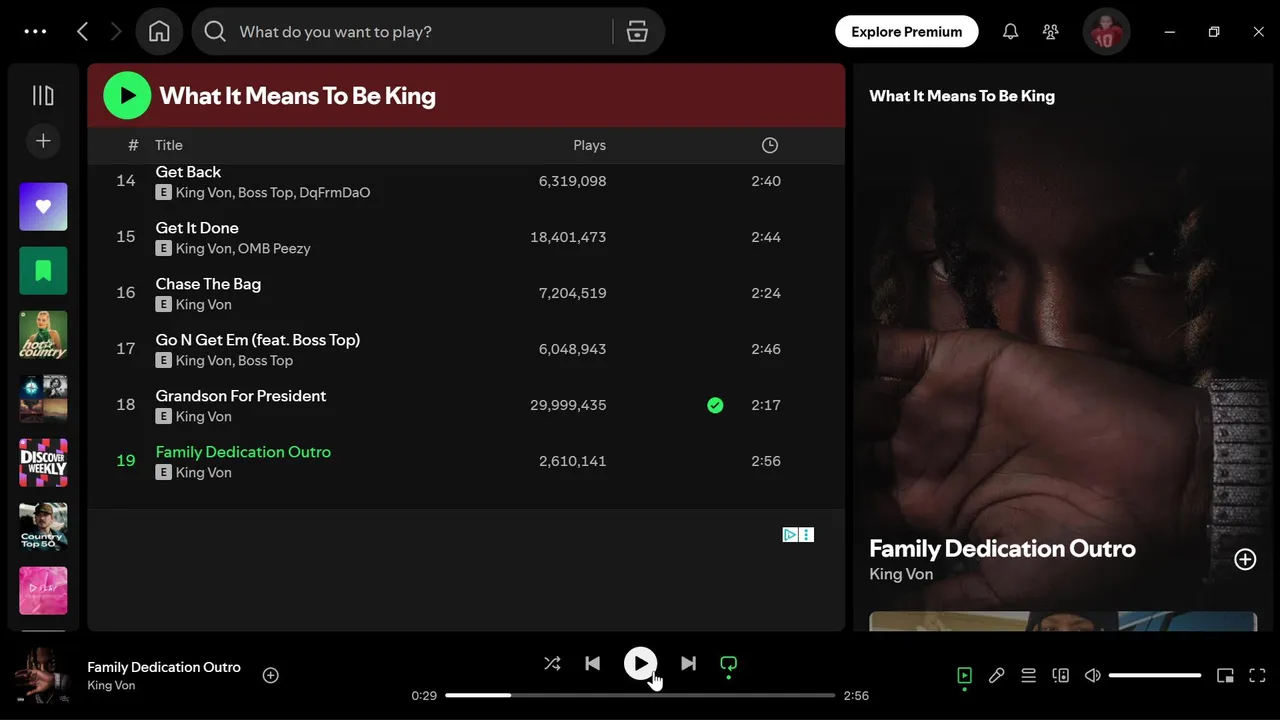The width and height of the screenshot is (1280, 720).
Task: Open Connect to a device icon
Action: tap(1060, 676)
